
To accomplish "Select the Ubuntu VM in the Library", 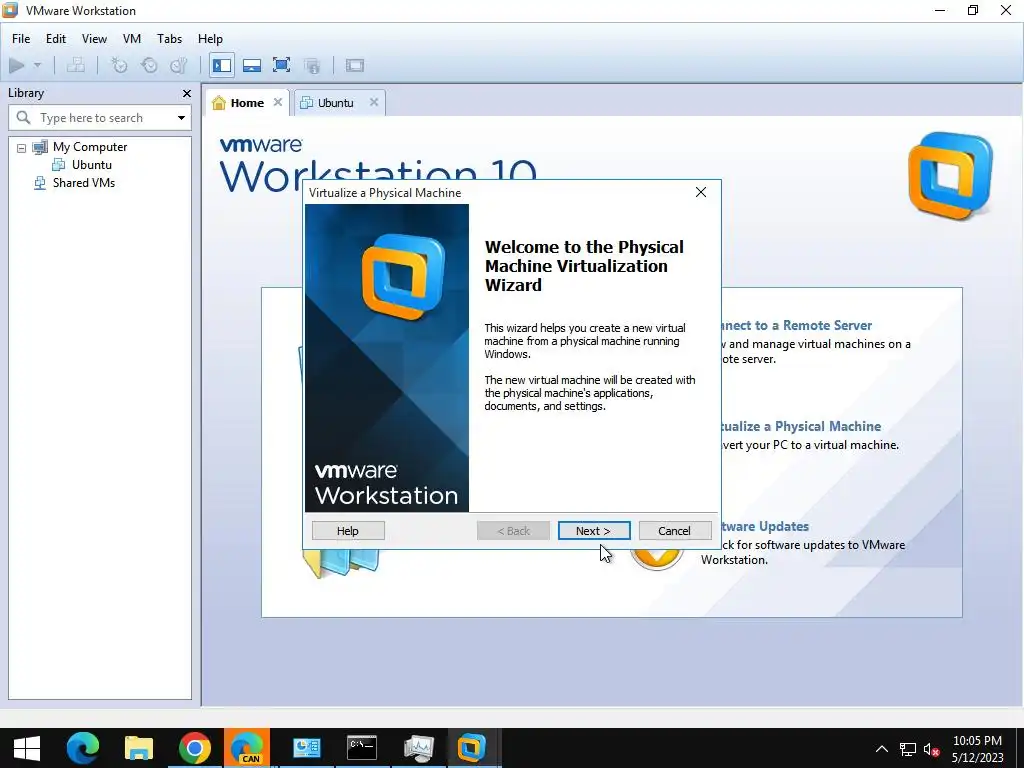I will click(91, 165).
